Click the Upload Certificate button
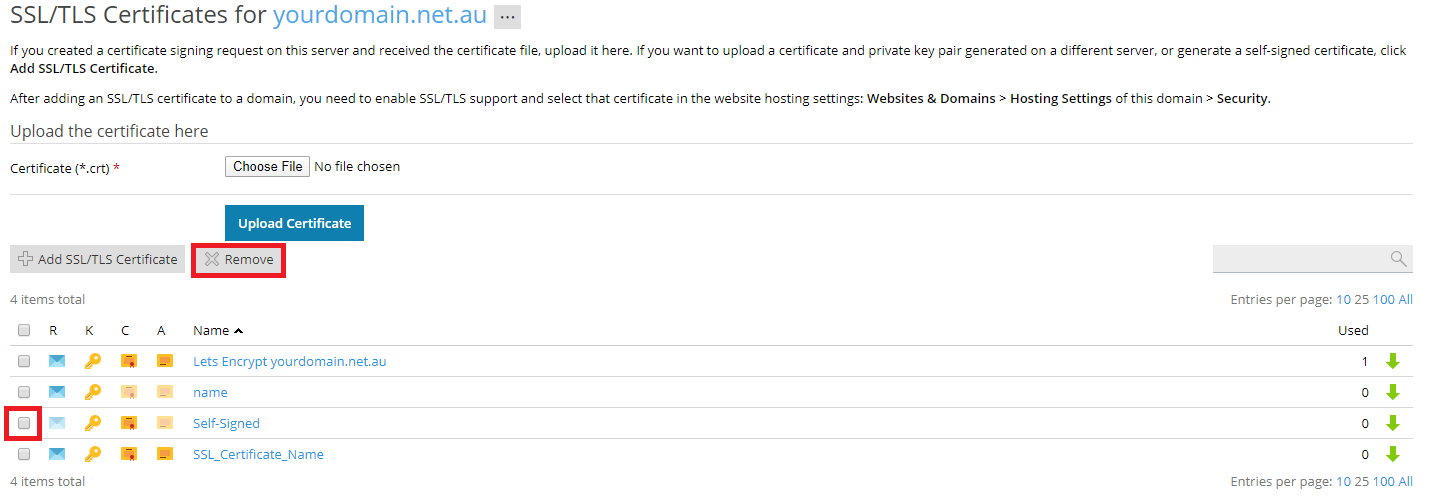The image size is (1431, 499). (294, 223)
